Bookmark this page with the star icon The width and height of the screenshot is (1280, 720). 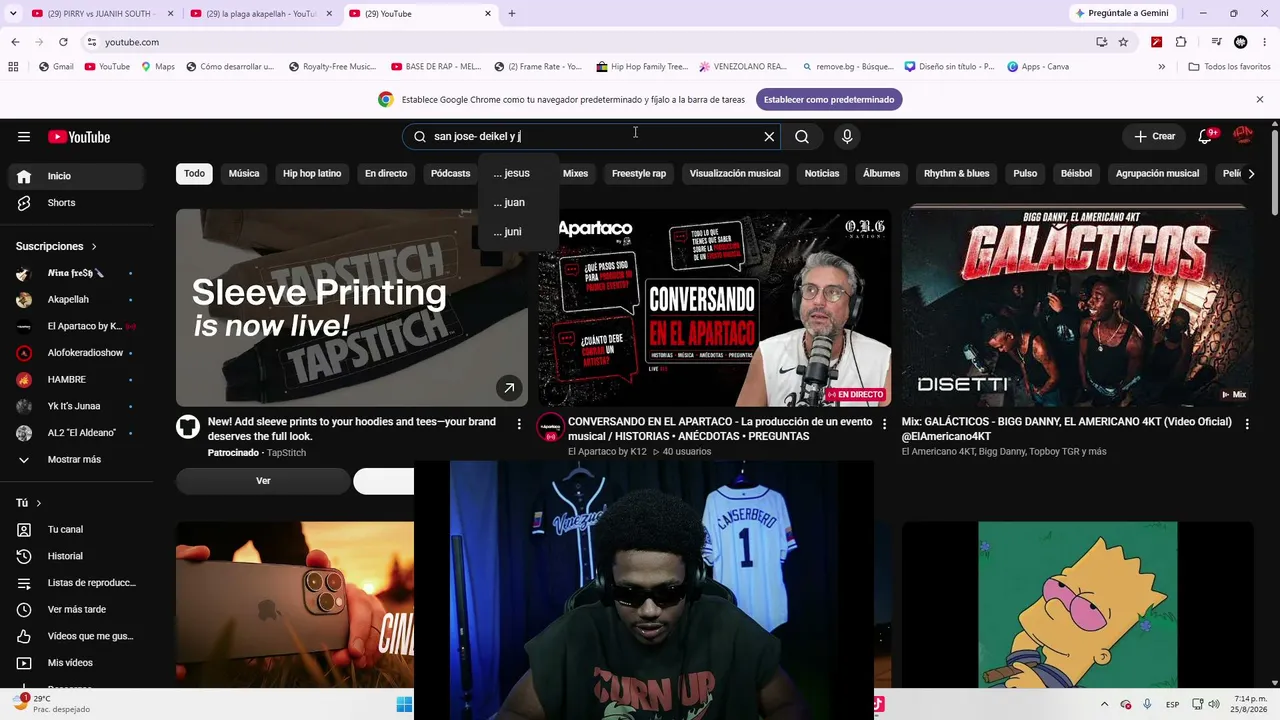(x=1123, y=42)
